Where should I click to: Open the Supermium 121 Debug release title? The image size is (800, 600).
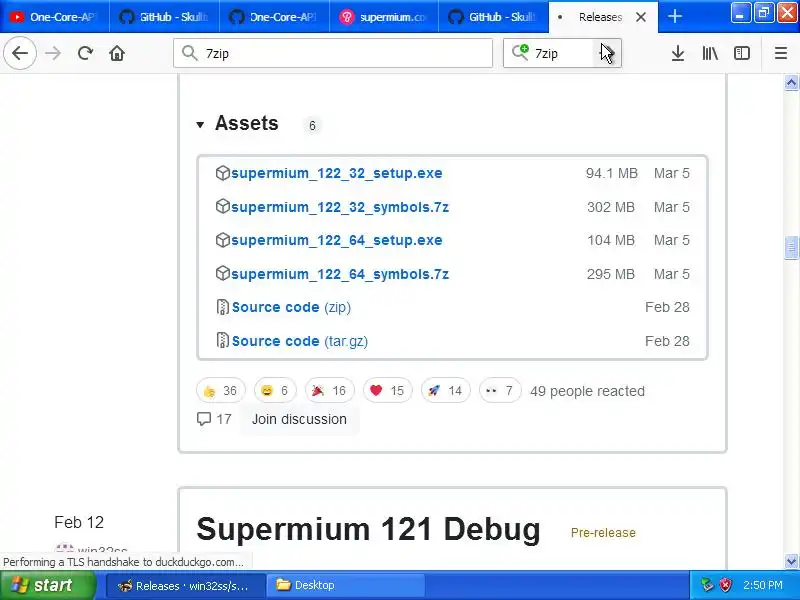(368, 529)
